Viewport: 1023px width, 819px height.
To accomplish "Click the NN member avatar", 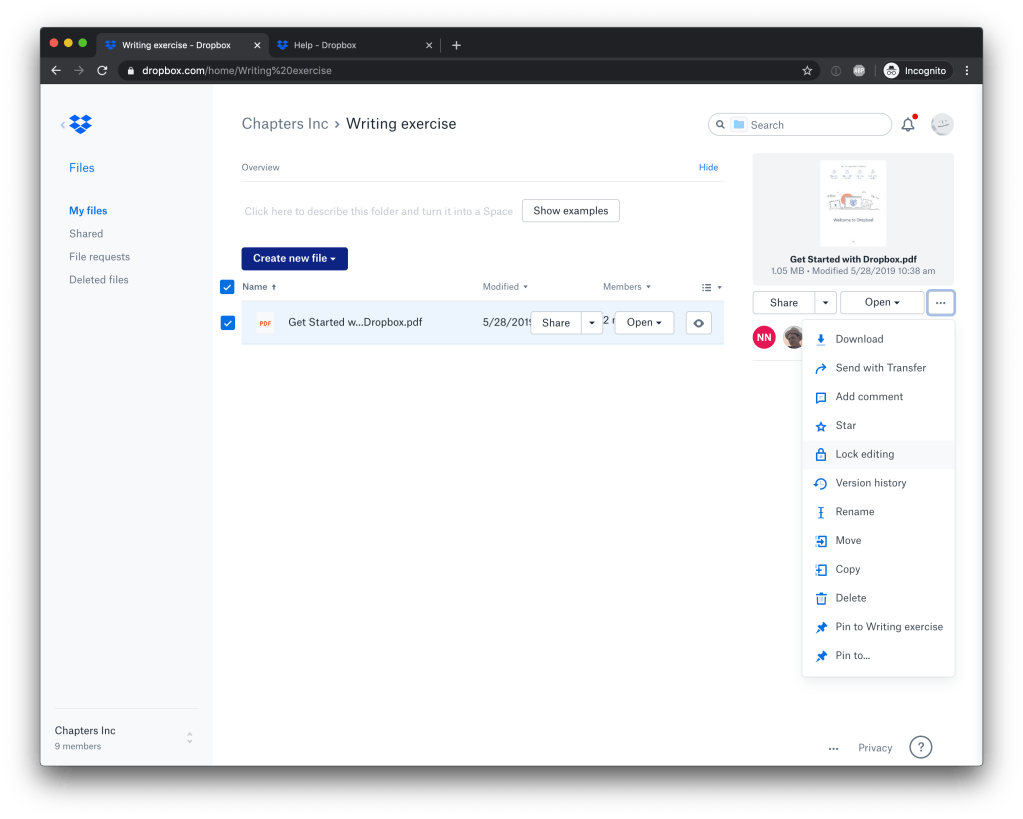I will pos(764,337).
